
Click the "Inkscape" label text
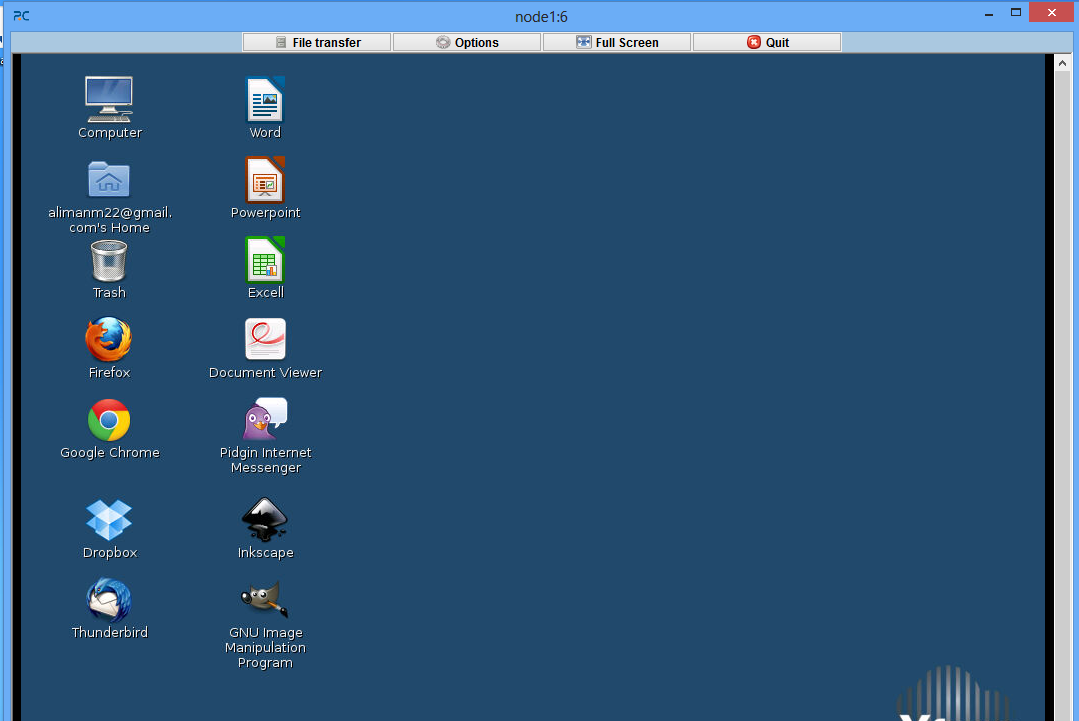265,552
